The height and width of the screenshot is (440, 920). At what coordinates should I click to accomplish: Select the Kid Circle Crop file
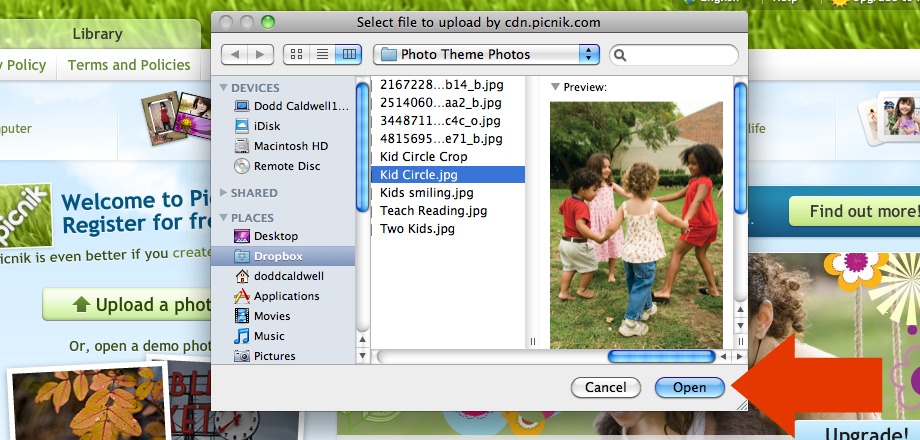pos(424,157)
